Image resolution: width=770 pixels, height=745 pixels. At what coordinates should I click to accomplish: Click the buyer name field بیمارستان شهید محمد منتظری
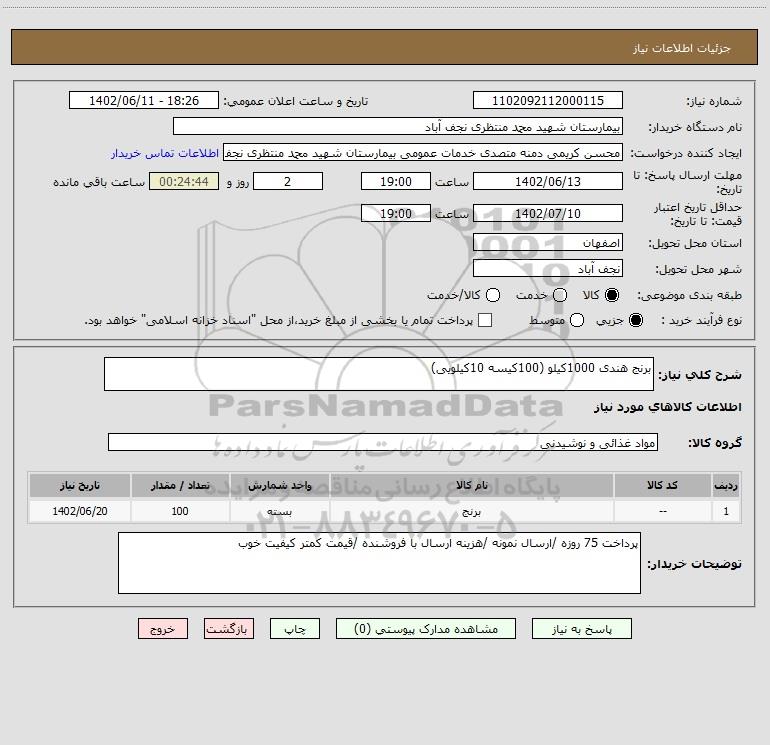[398, 126]
